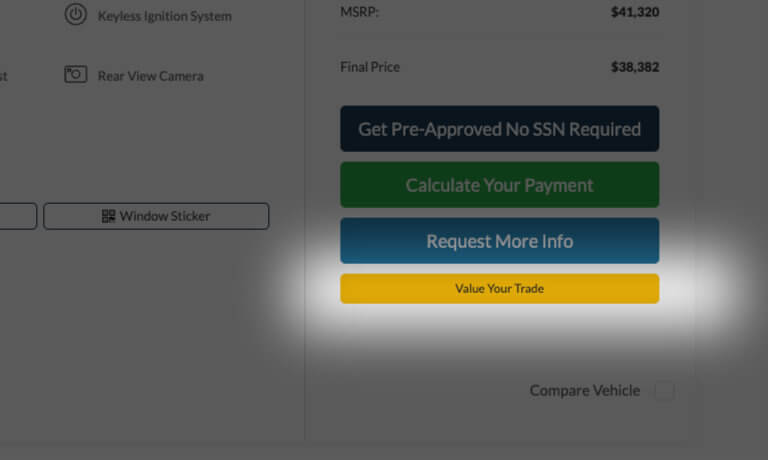This screenshot has width=768, height=460.
Task: Click the cut-off feature text at left edge
Action: [3, 76]
